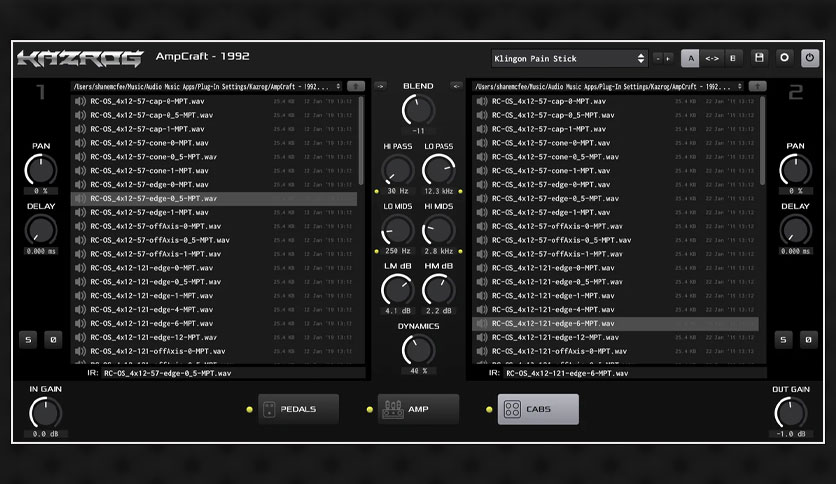The height and width of the screenshot is (484, 836).
Task: Switch to the PEDALS section
Action: click(299, 409)
